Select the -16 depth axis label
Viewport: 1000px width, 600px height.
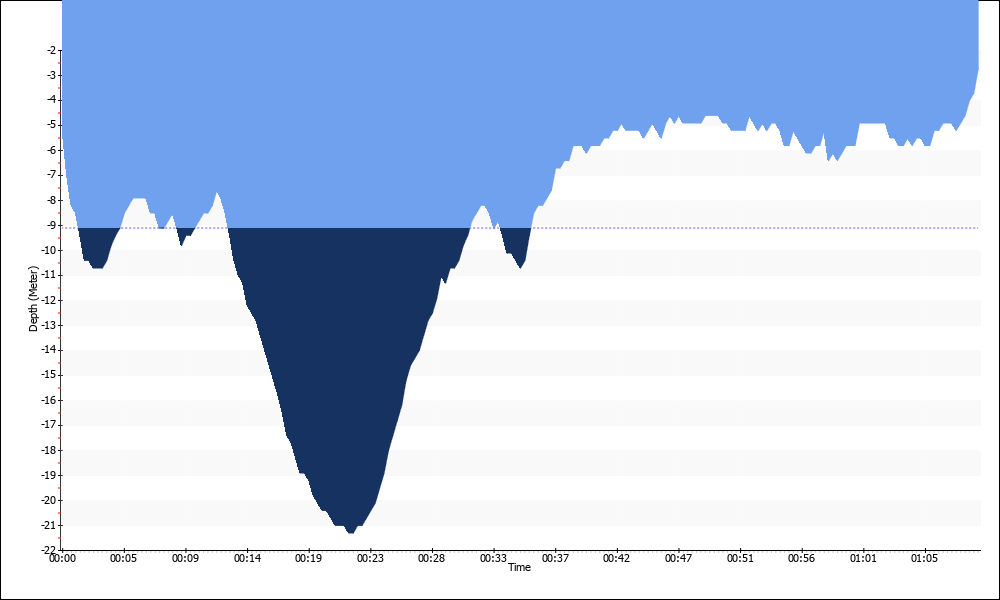pyautogui.click(x=49, y=400)
